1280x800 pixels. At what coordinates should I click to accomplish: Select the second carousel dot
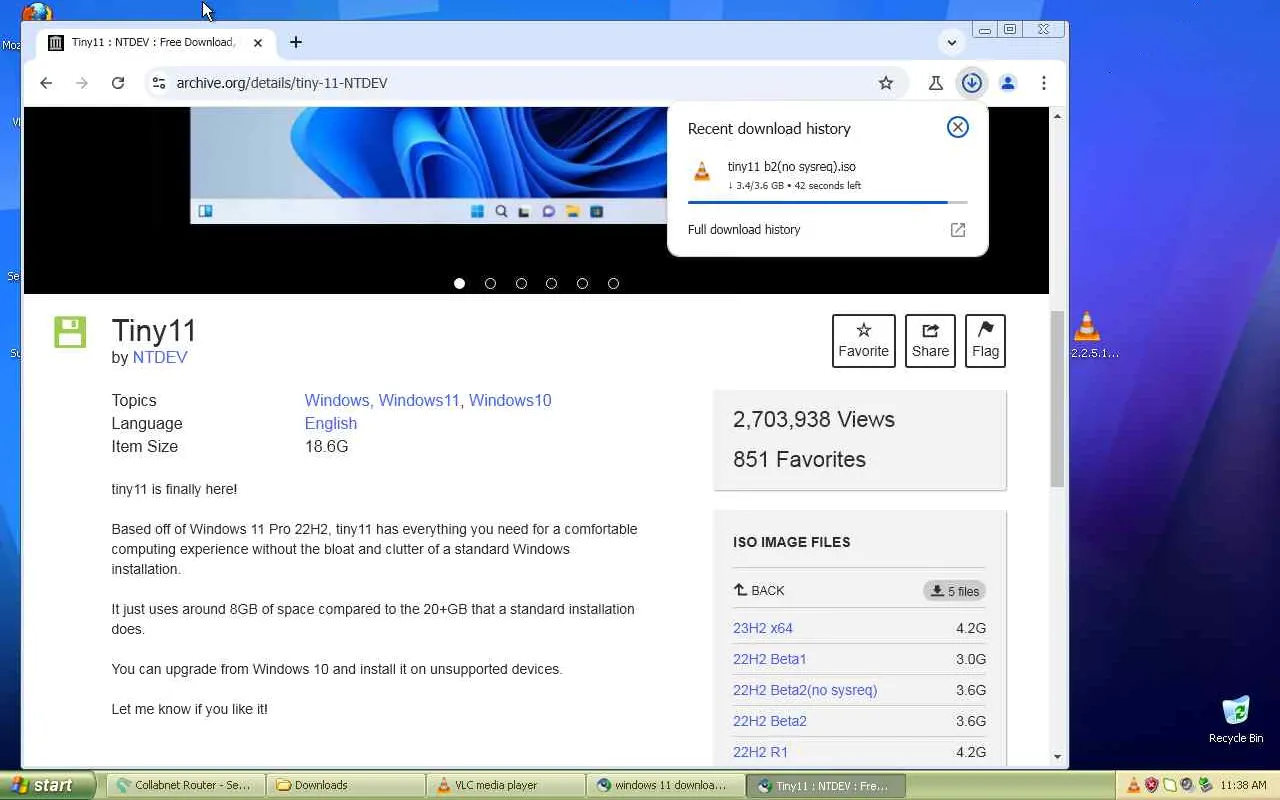[490, 284]
